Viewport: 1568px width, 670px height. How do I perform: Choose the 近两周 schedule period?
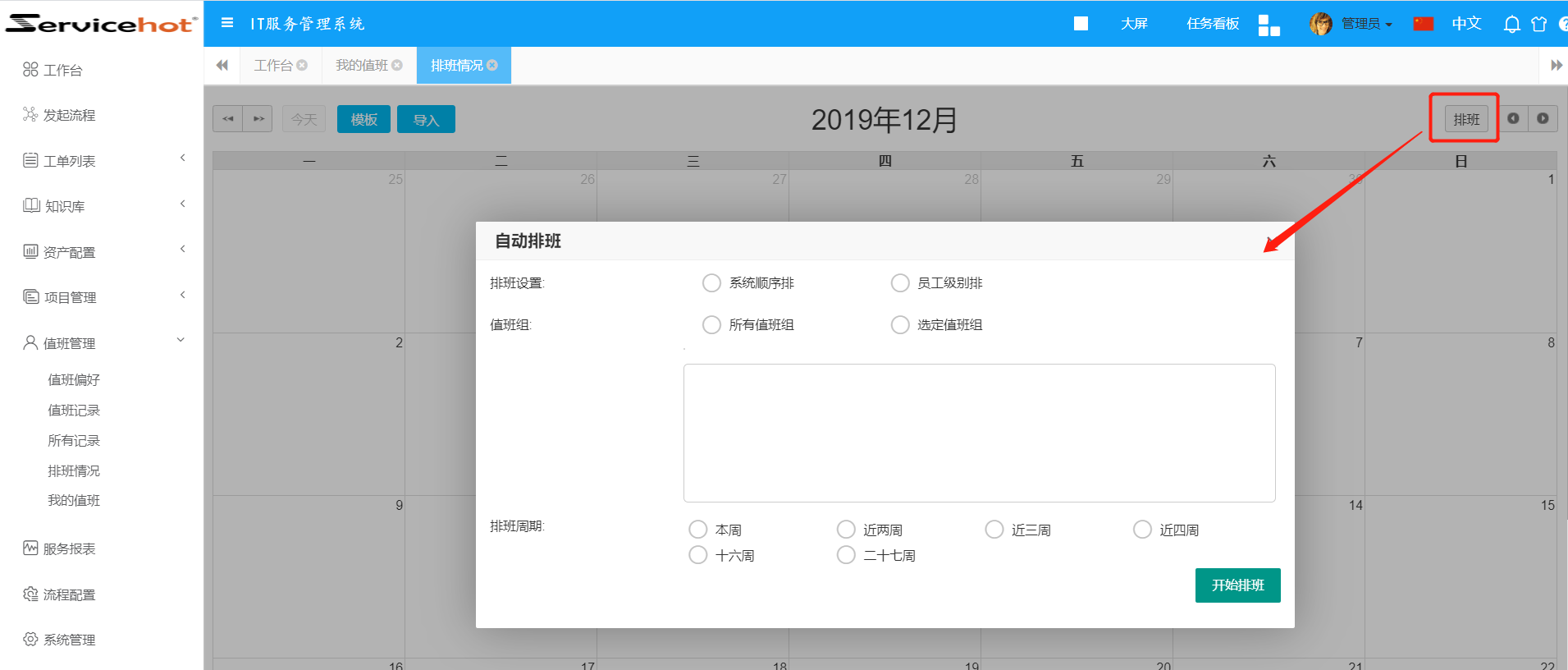coord(846,530)
